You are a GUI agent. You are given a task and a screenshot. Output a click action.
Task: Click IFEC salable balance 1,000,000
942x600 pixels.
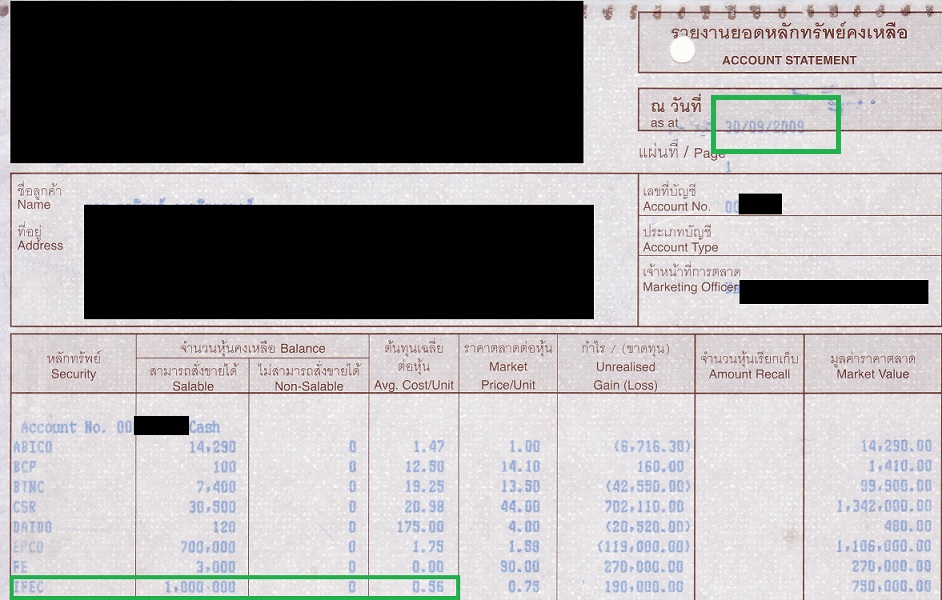[201, 587]
